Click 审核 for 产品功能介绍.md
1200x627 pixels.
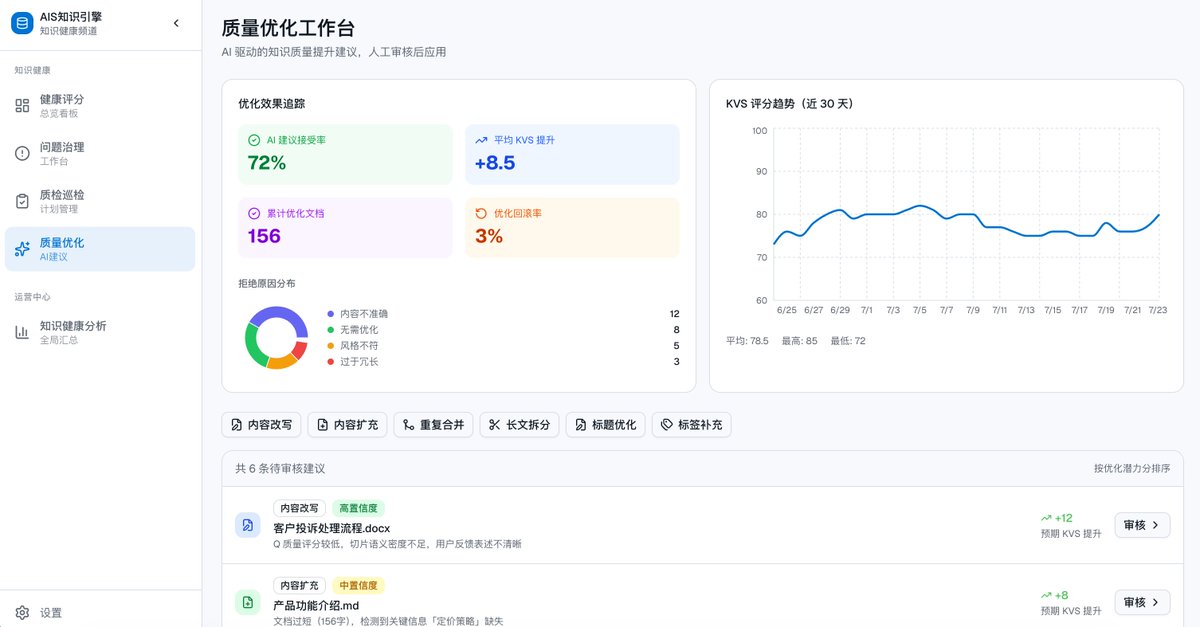tap(1142, 602)
